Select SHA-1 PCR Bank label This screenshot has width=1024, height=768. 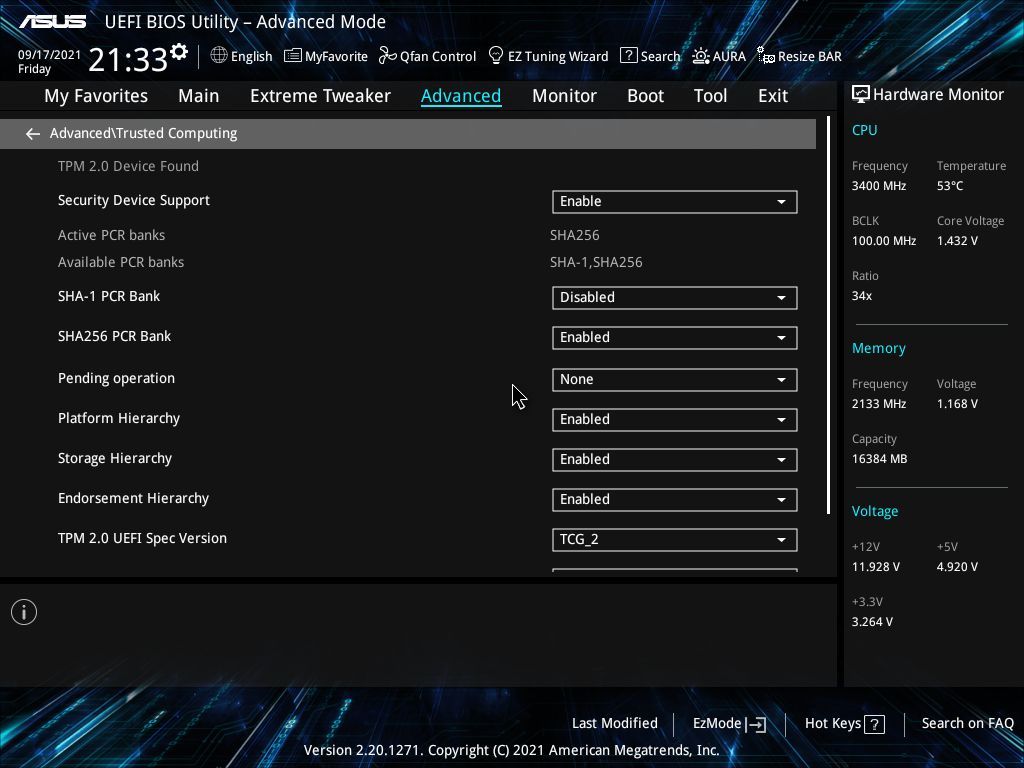pyautogui.click(x=109, y=296)
